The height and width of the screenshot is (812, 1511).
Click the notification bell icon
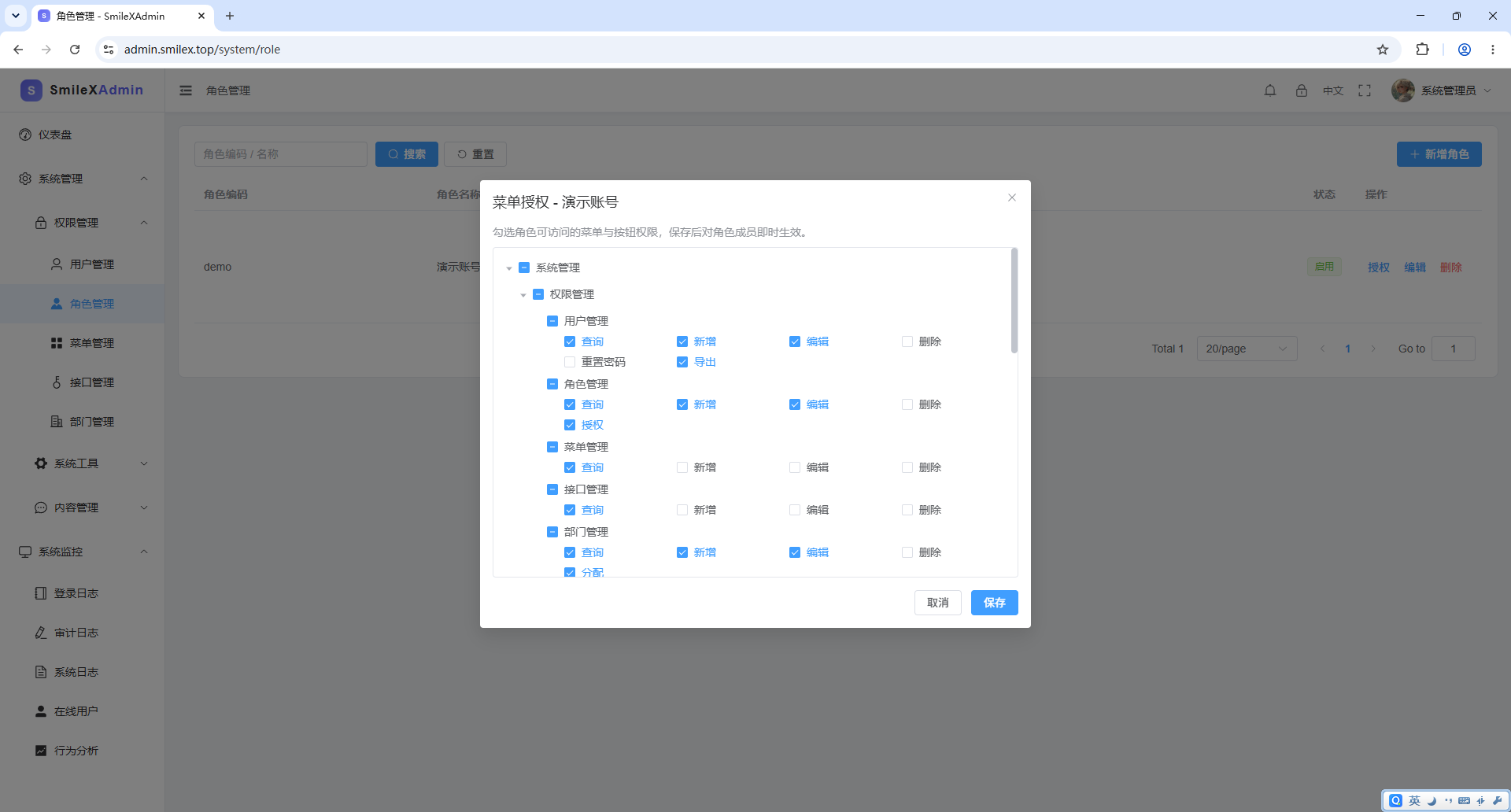[1270, 90]
